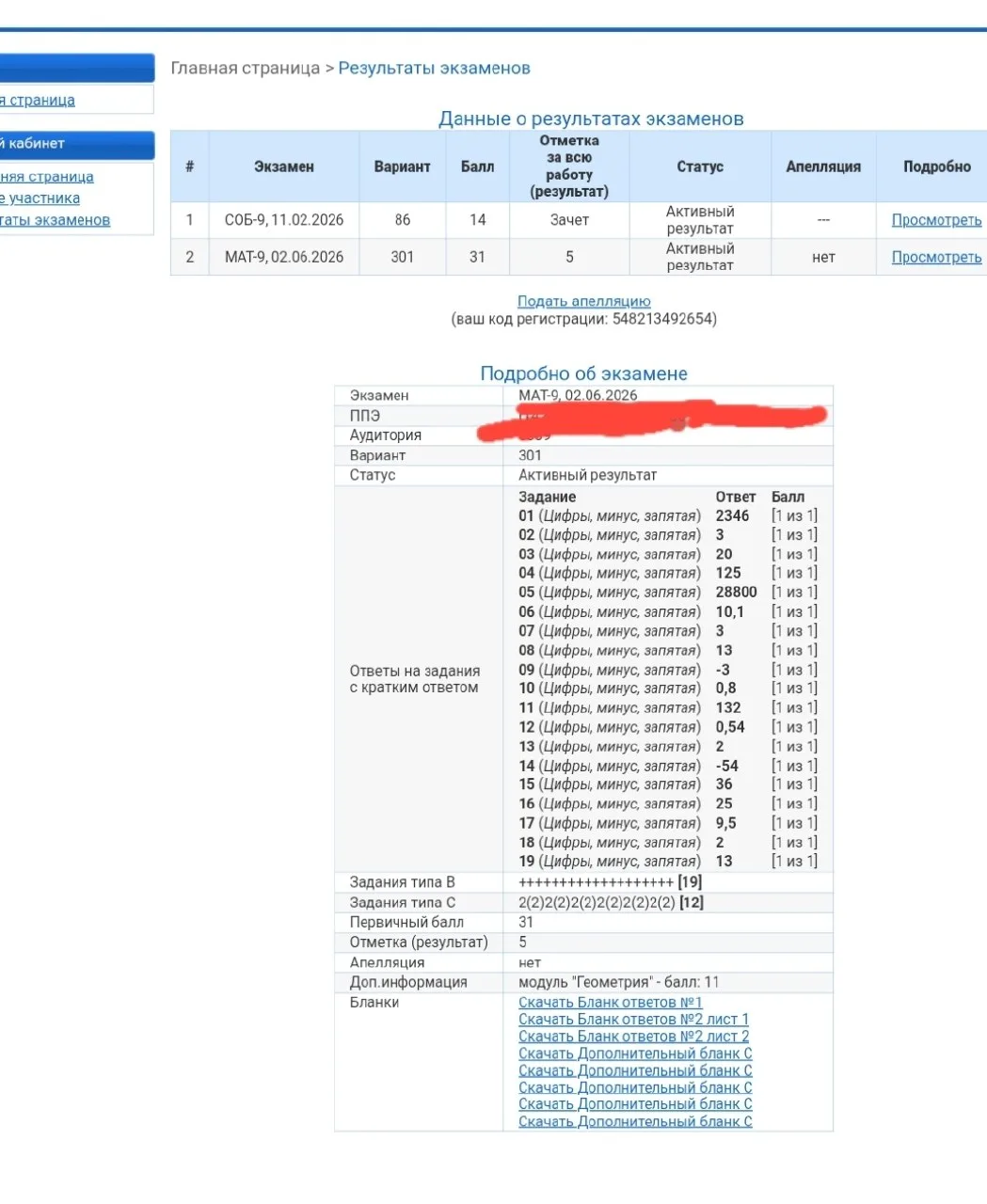Click the Зачет result cell

pyautogui.click(x=569, y=220)
